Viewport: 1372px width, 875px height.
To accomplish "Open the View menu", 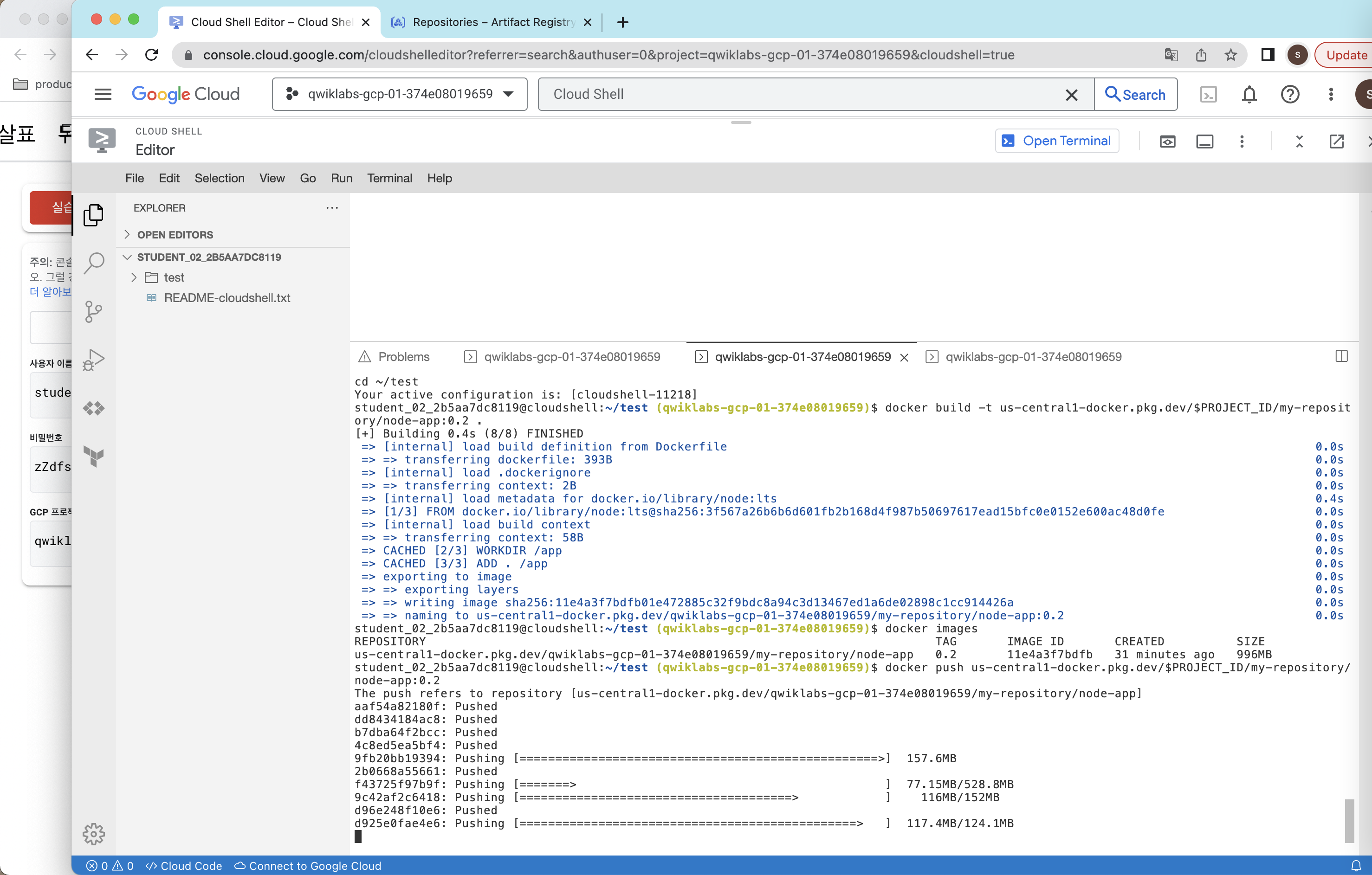I will (272, 178).
